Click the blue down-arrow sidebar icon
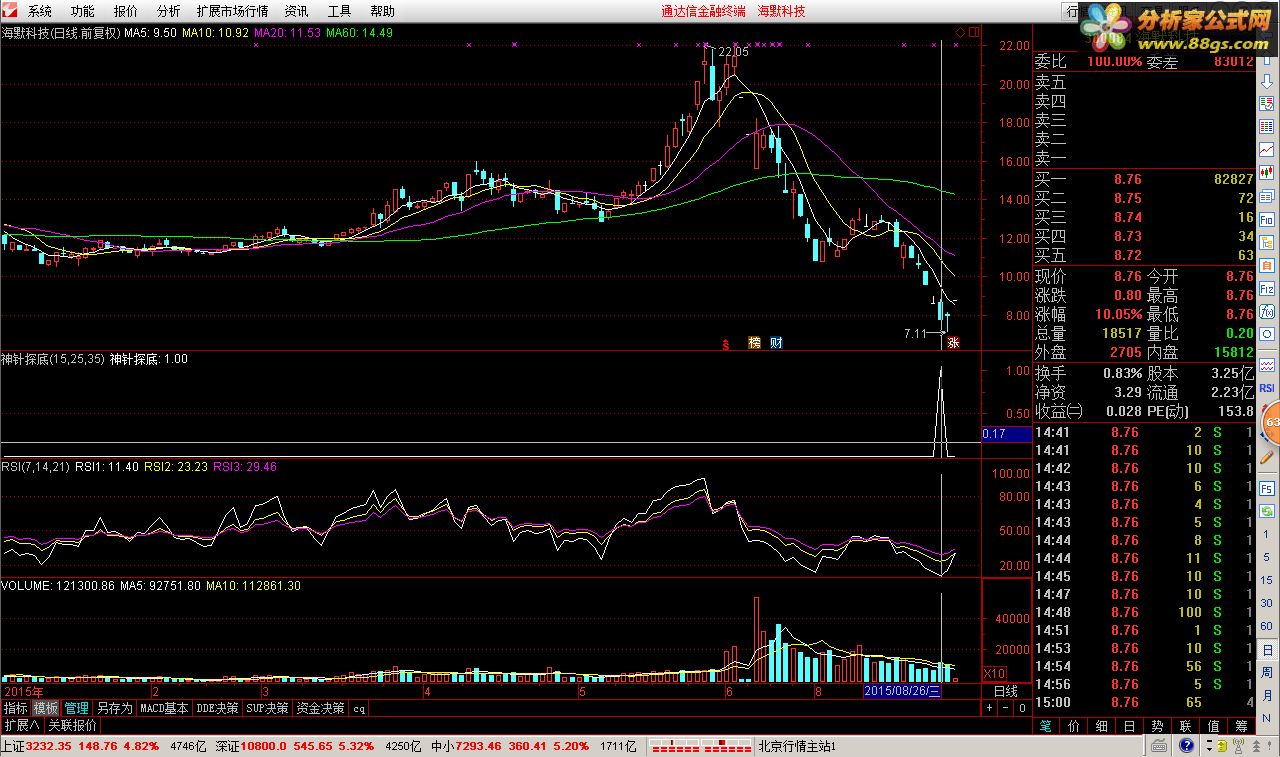The width and height of the screenshot is (1280, 757). [1267, 82]
